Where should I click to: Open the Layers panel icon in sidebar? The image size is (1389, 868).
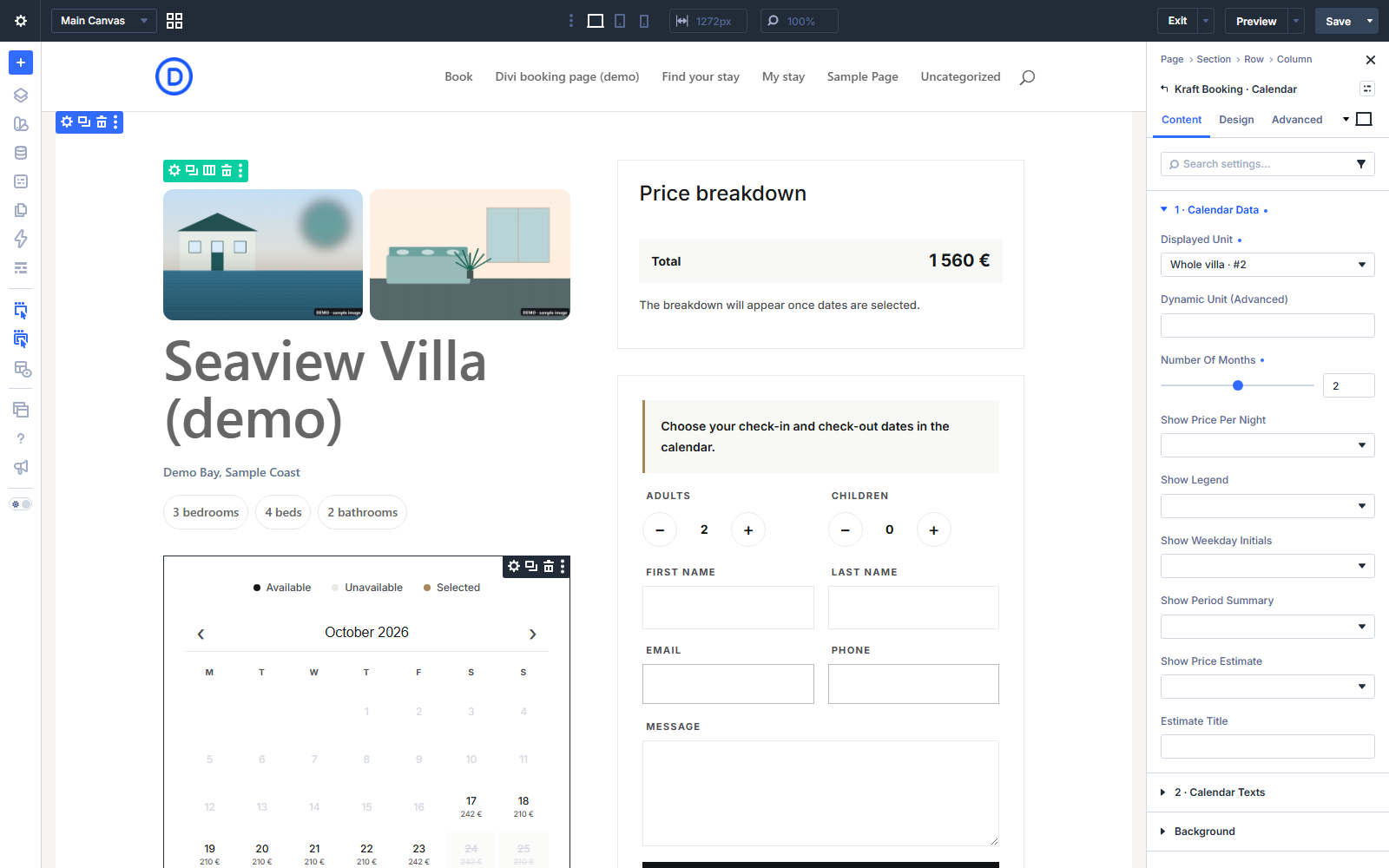(21, 95)
